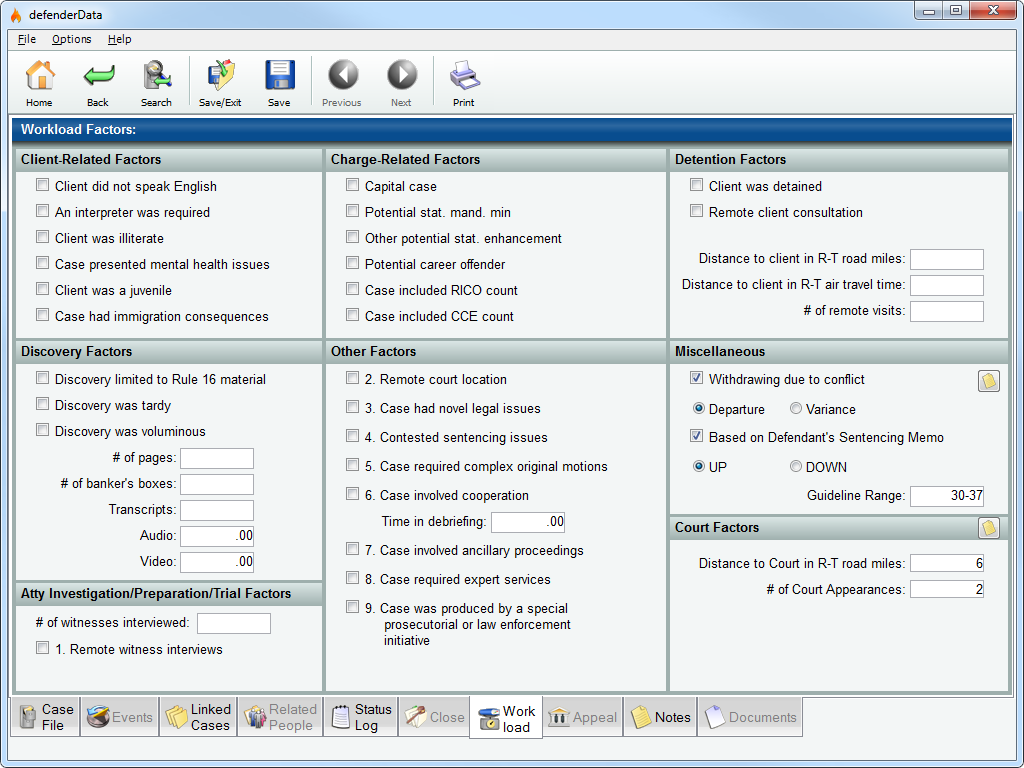This screenshot has width=1024, height=768.
Task: Edit Distance to Court road miles field
Action: 947,564
